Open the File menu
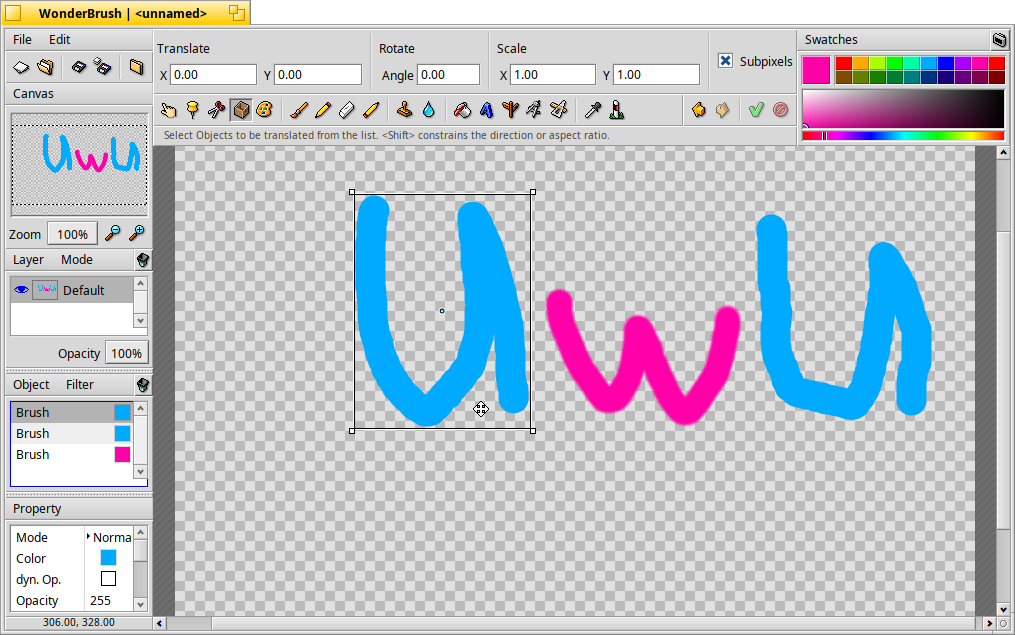The height and width of the screenshot is (635, 1015). [22, 39]
